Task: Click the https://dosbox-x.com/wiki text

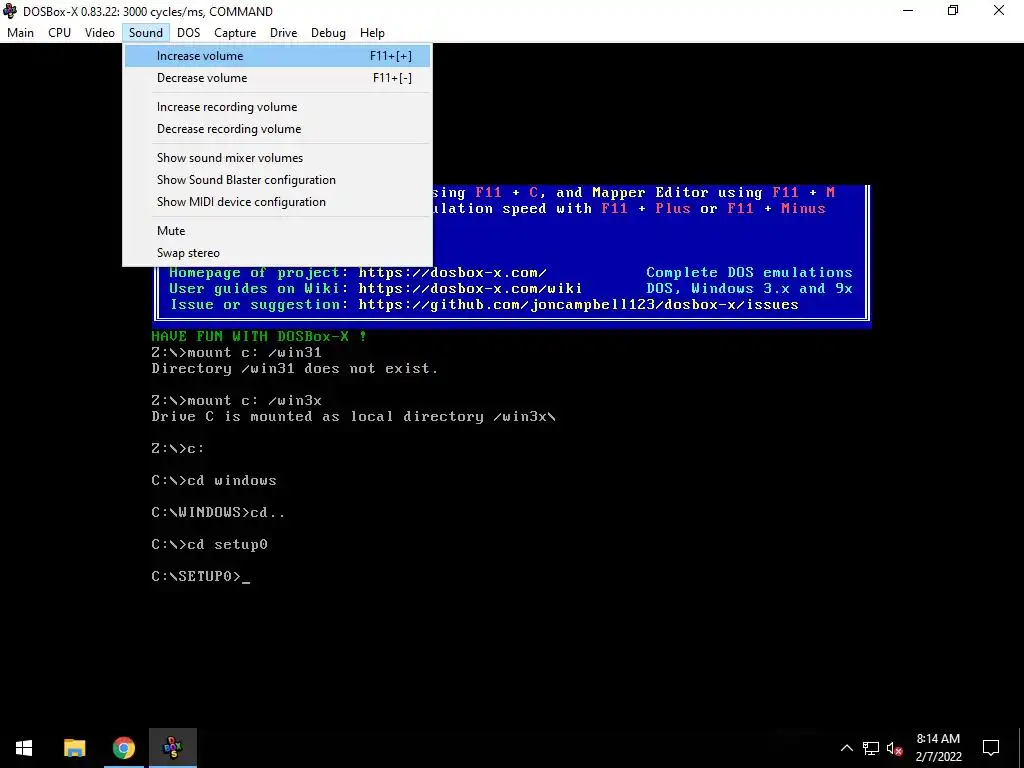Action: pos(470,289)
